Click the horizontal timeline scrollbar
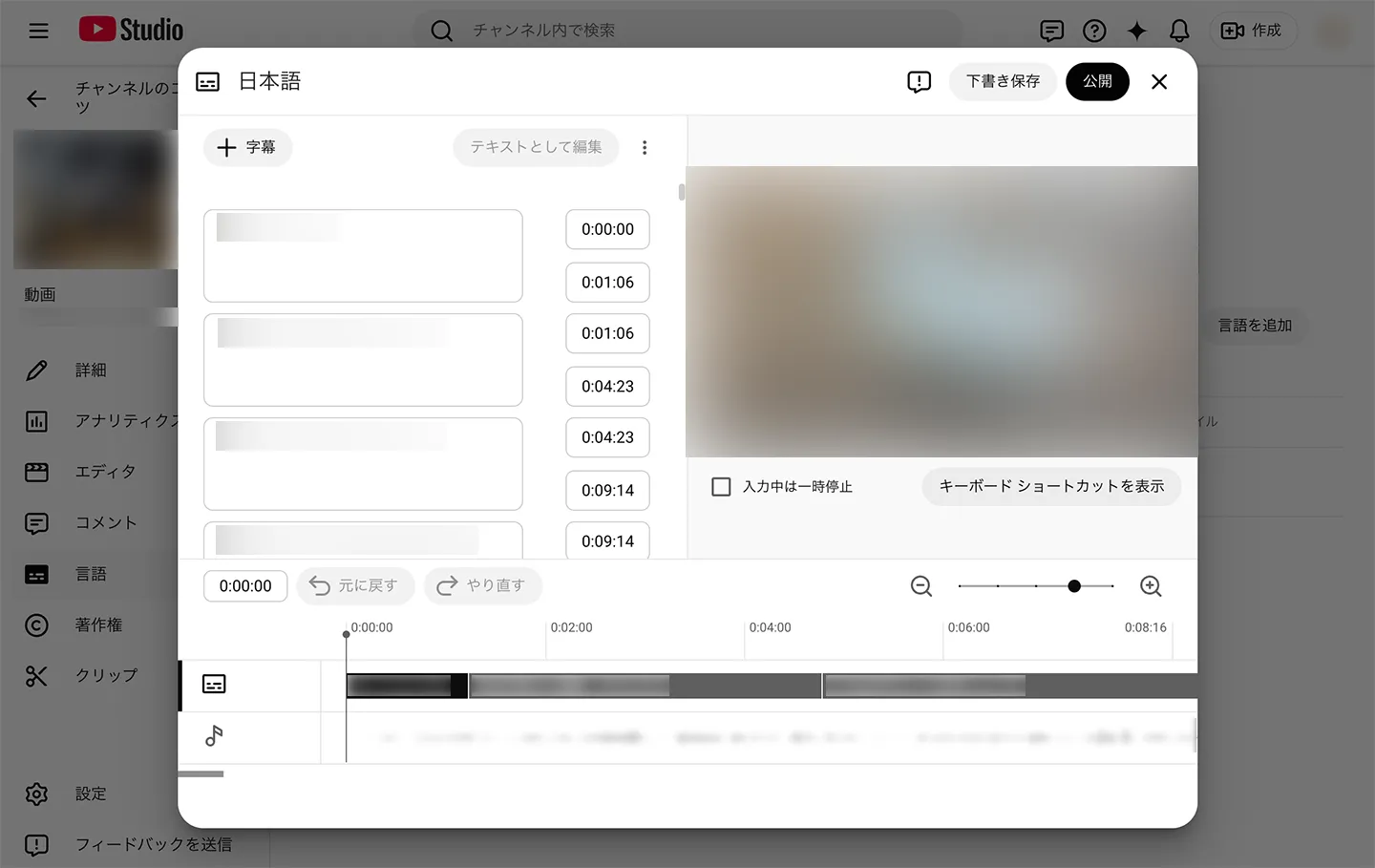 coord(201,774)
